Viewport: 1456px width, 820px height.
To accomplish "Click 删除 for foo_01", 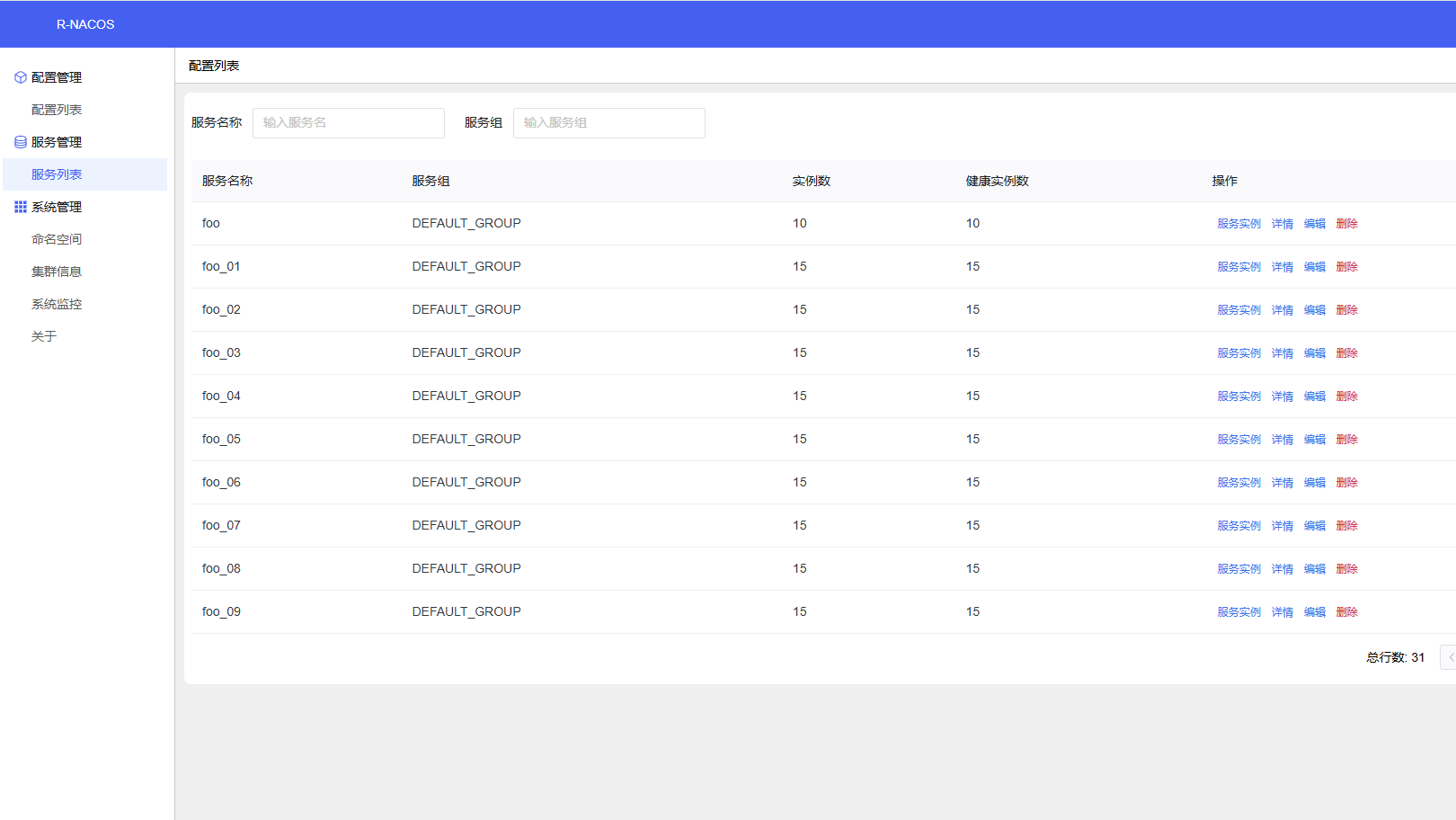I will [1347, 267].
